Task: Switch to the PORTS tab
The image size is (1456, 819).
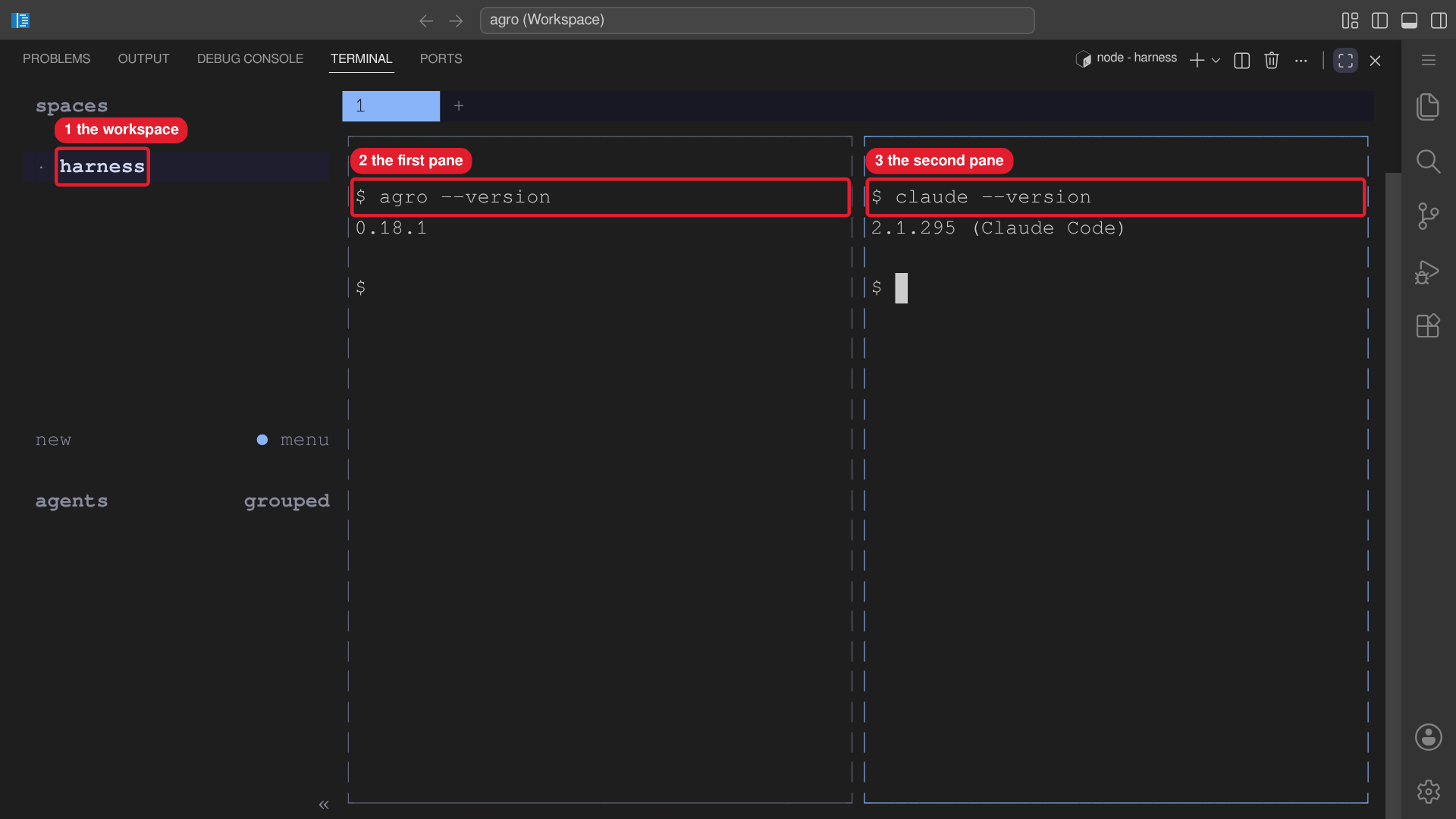Action: [441, 58]
